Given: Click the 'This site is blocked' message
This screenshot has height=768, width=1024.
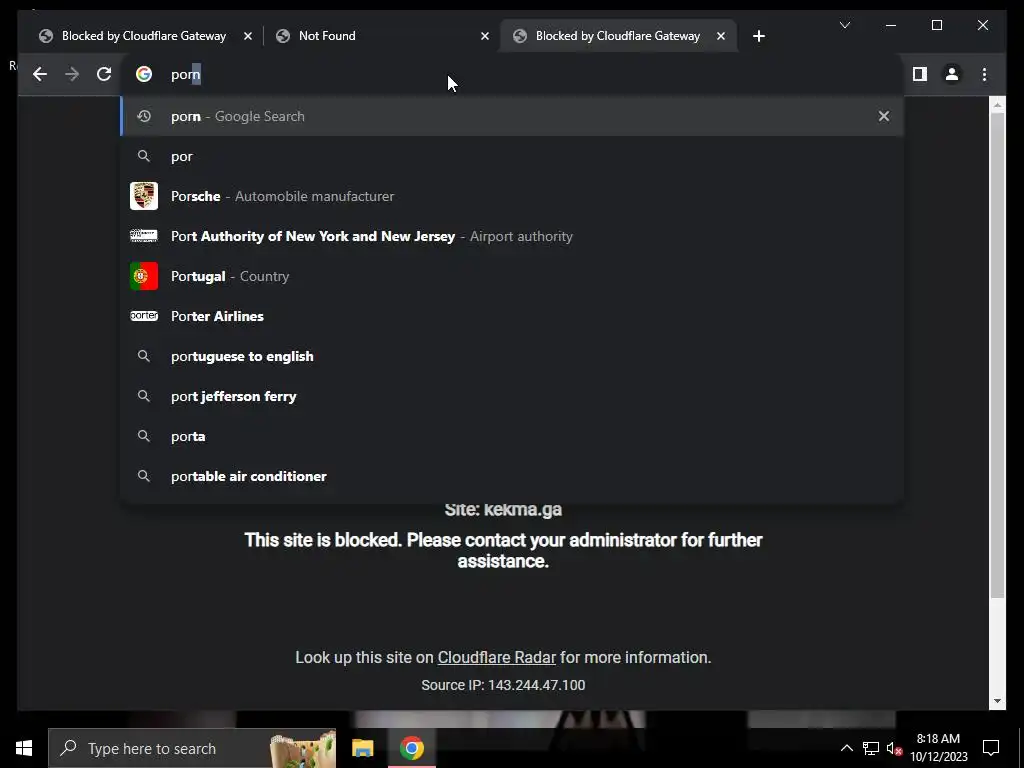Looking at the screenshot, I should 503,551.
